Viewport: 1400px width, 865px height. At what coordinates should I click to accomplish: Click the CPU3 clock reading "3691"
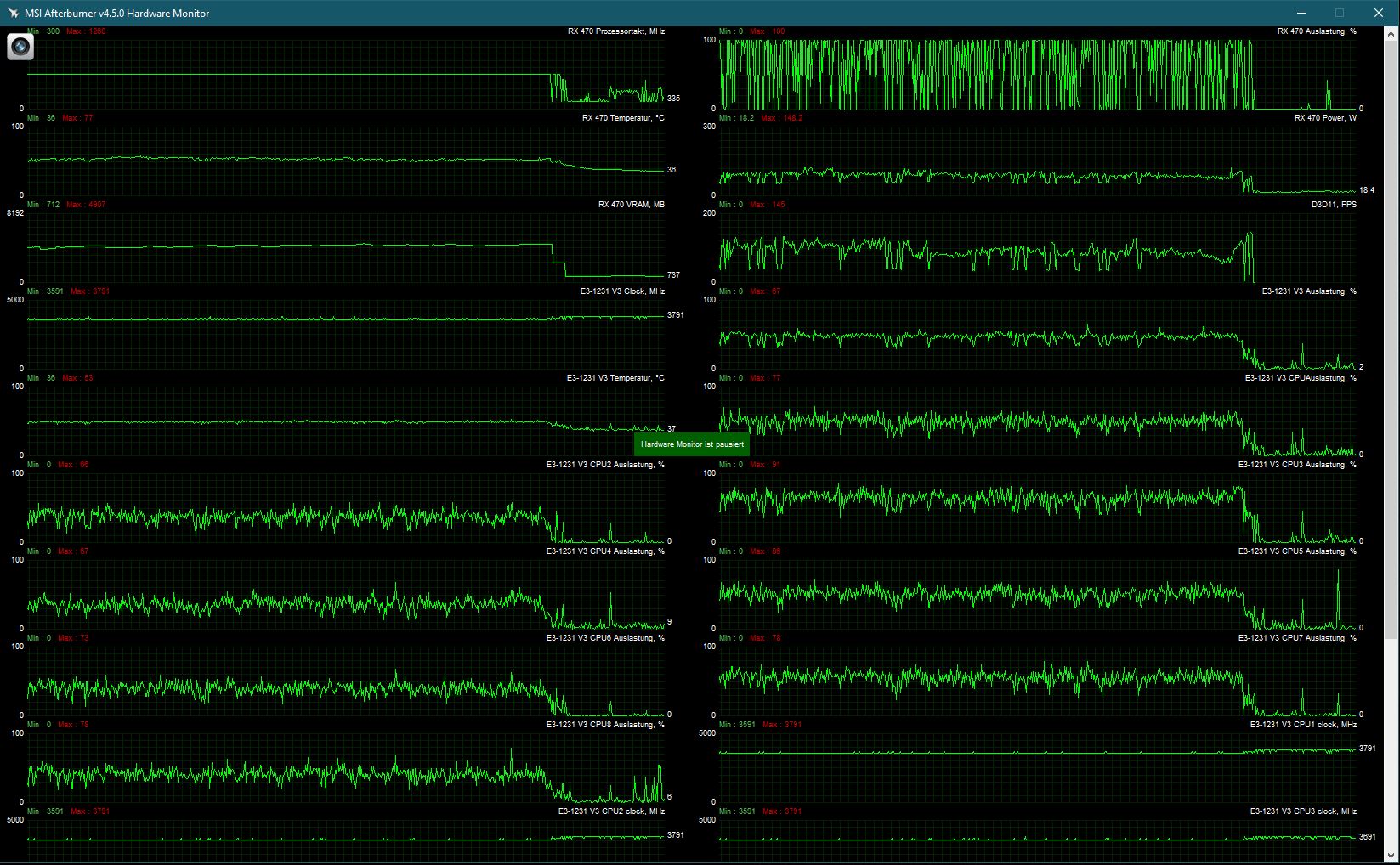[1367, 837]
